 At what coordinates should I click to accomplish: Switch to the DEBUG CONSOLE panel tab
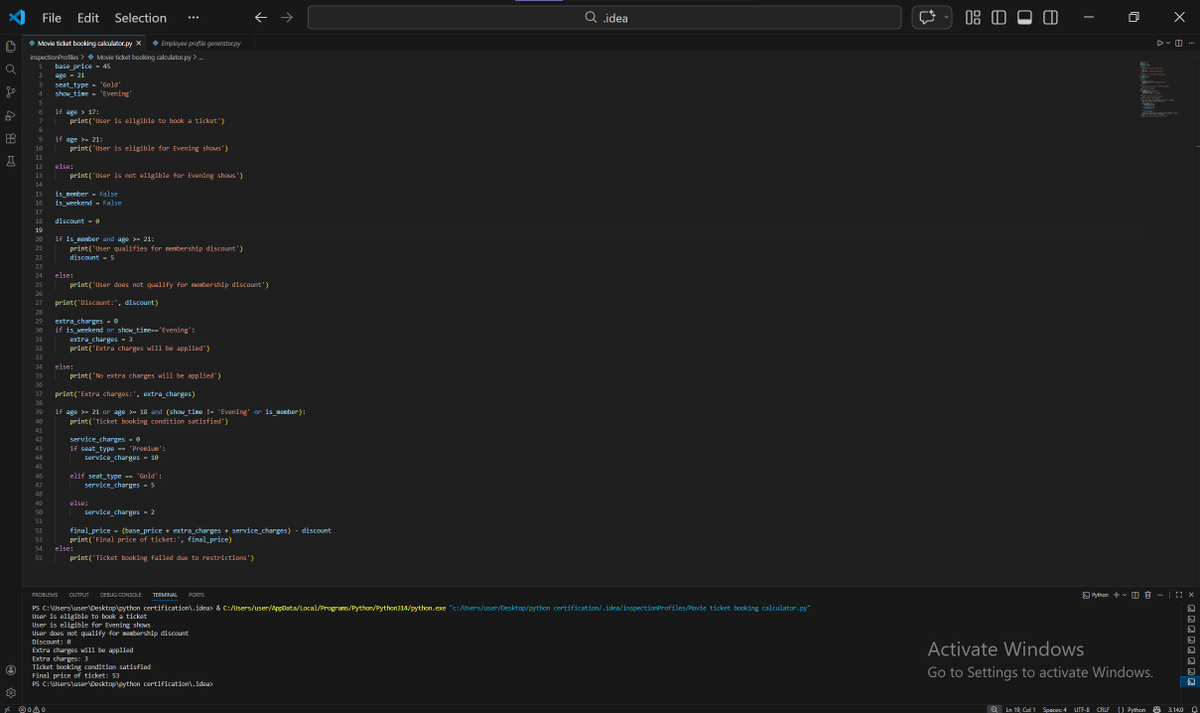(121, 595)
